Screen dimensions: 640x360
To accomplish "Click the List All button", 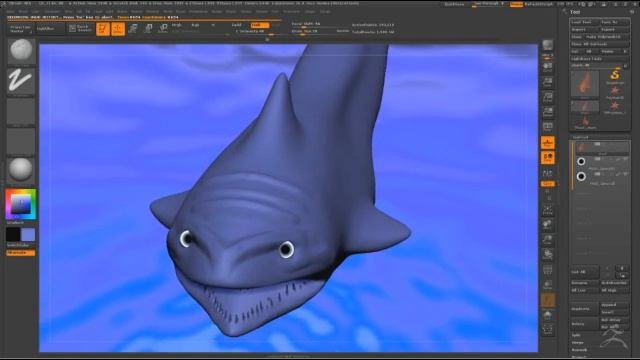I will 584,272.
